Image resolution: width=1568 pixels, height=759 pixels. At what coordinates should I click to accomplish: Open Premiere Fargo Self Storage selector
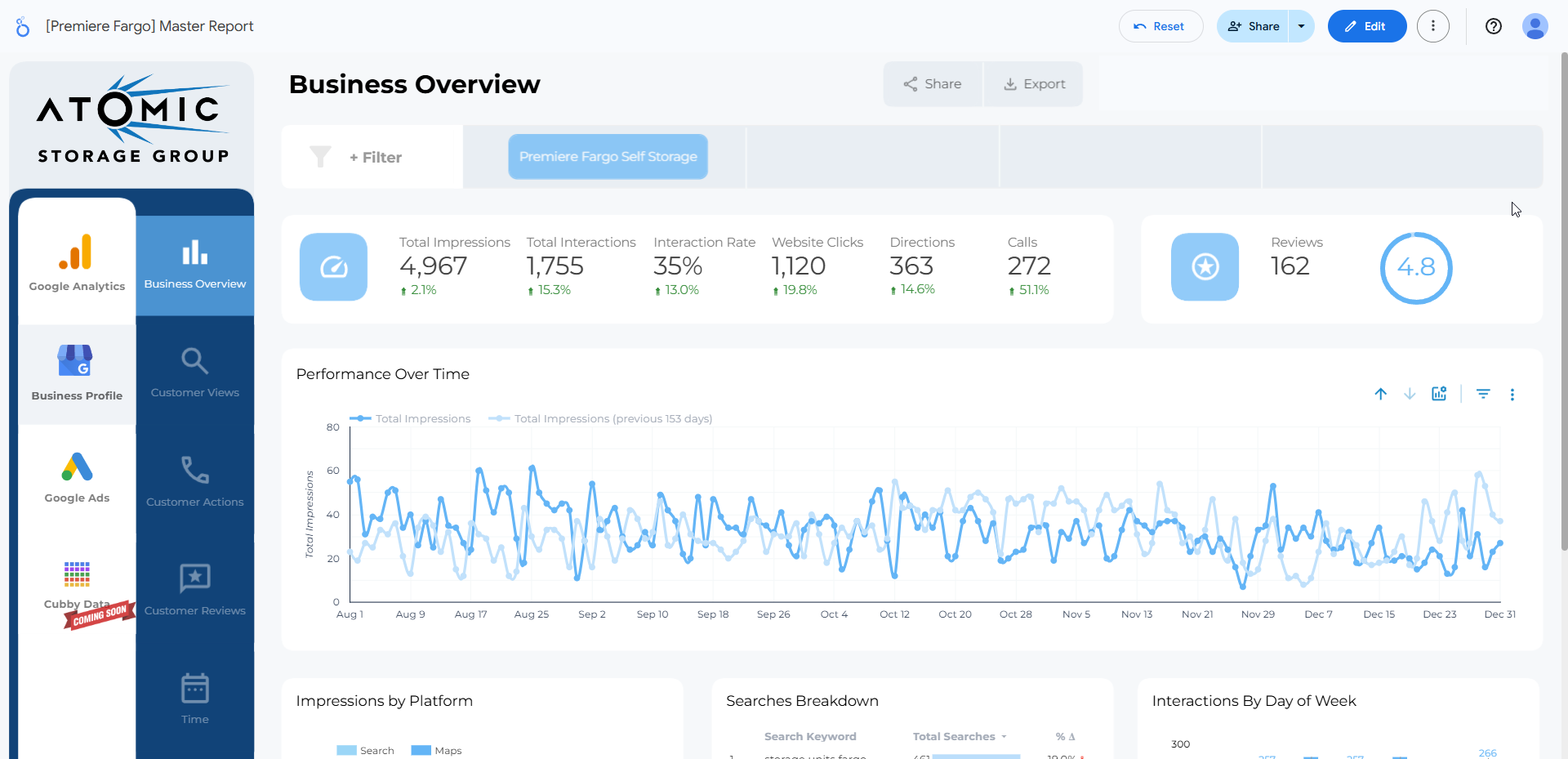(x=608, y=157)
